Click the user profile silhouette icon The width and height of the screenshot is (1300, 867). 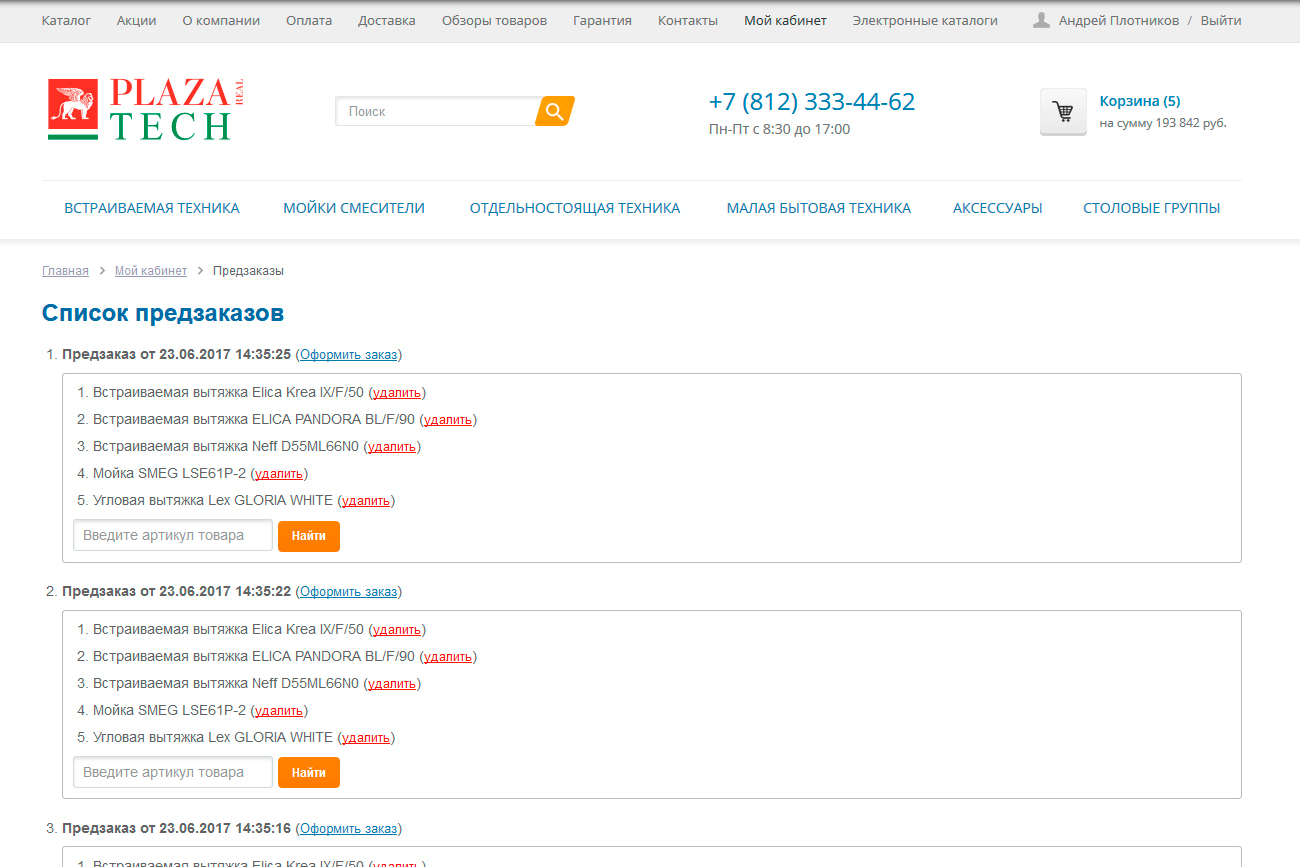pos(1041,20)
